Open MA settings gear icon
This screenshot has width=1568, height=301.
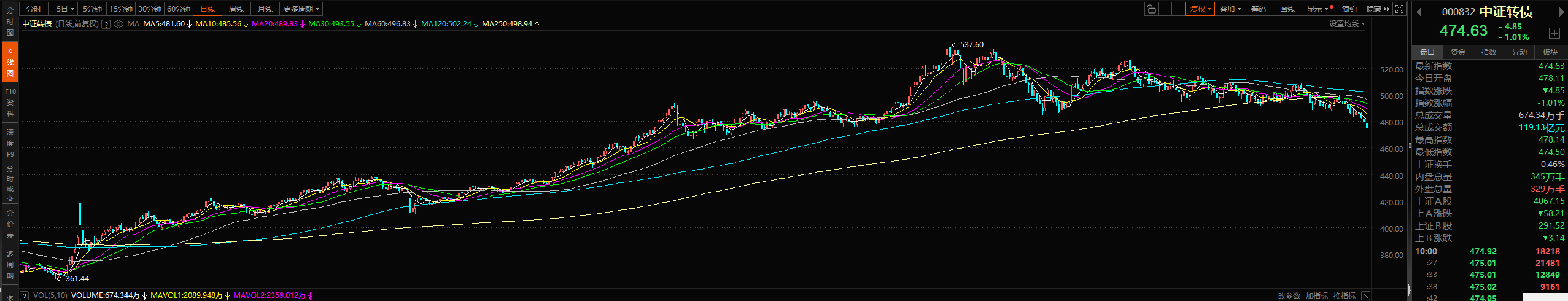click(118, 24)
